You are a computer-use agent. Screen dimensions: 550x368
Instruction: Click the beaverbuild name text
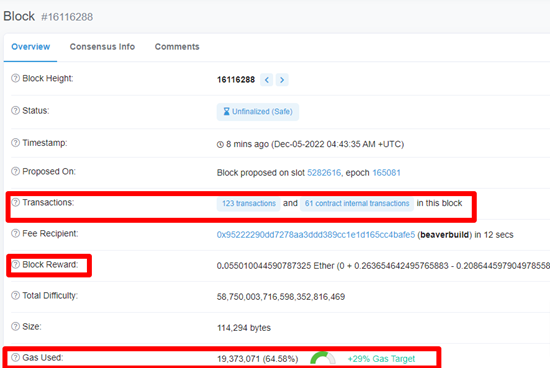click(x=444, y=235)
